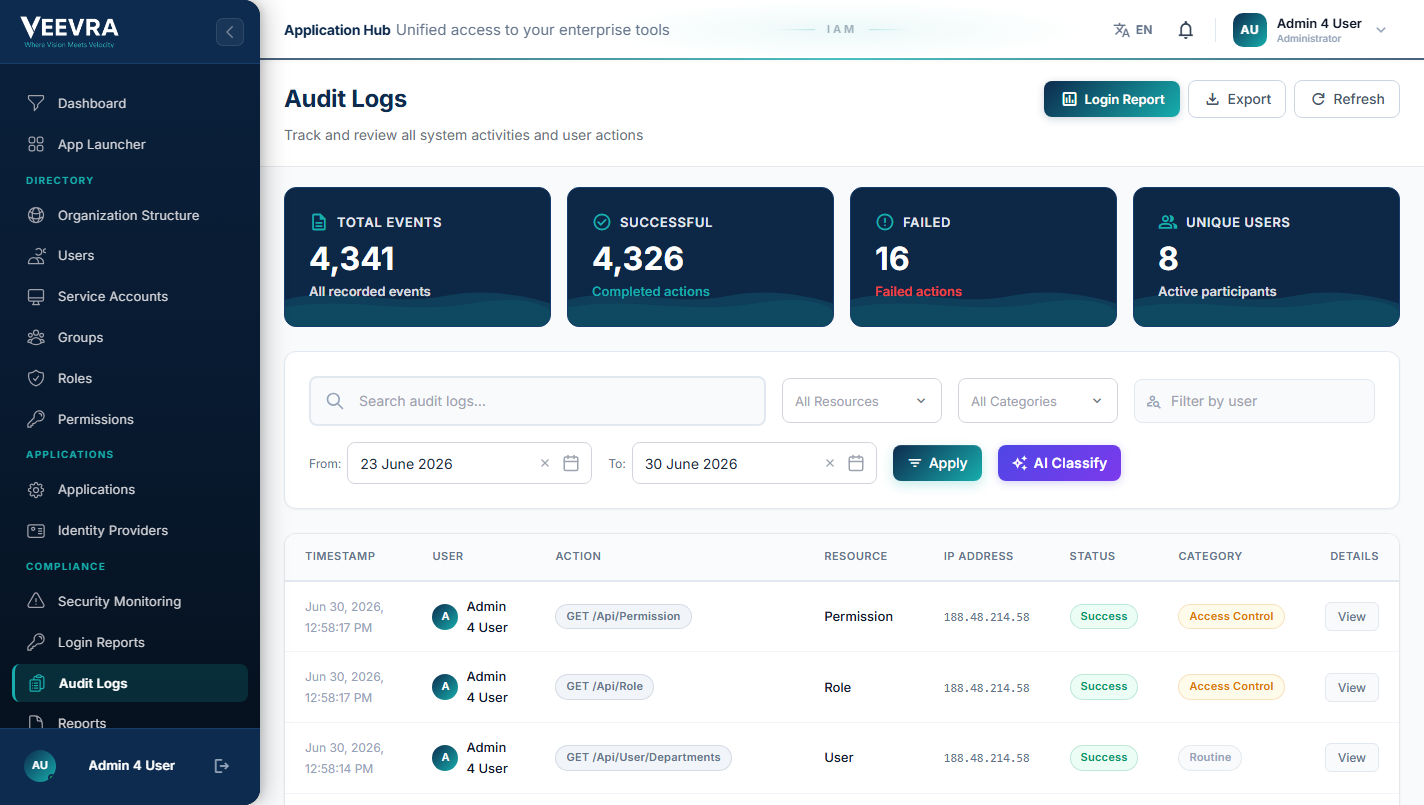Click the Successful card showing 4,326
The width and height of the screenshot is (1424, 805).
(x=700, y=257)
